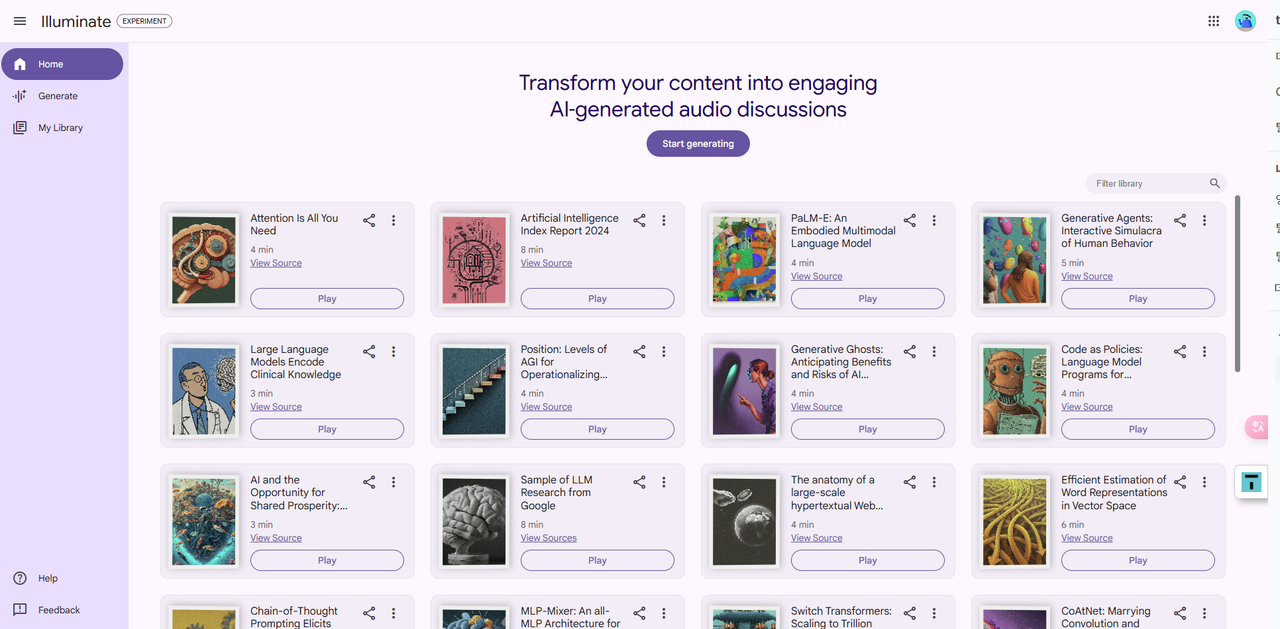Share the anatomy of a large-scale hypertextual Web paper
Screen dimensions: 1280x629
(909, 482)
